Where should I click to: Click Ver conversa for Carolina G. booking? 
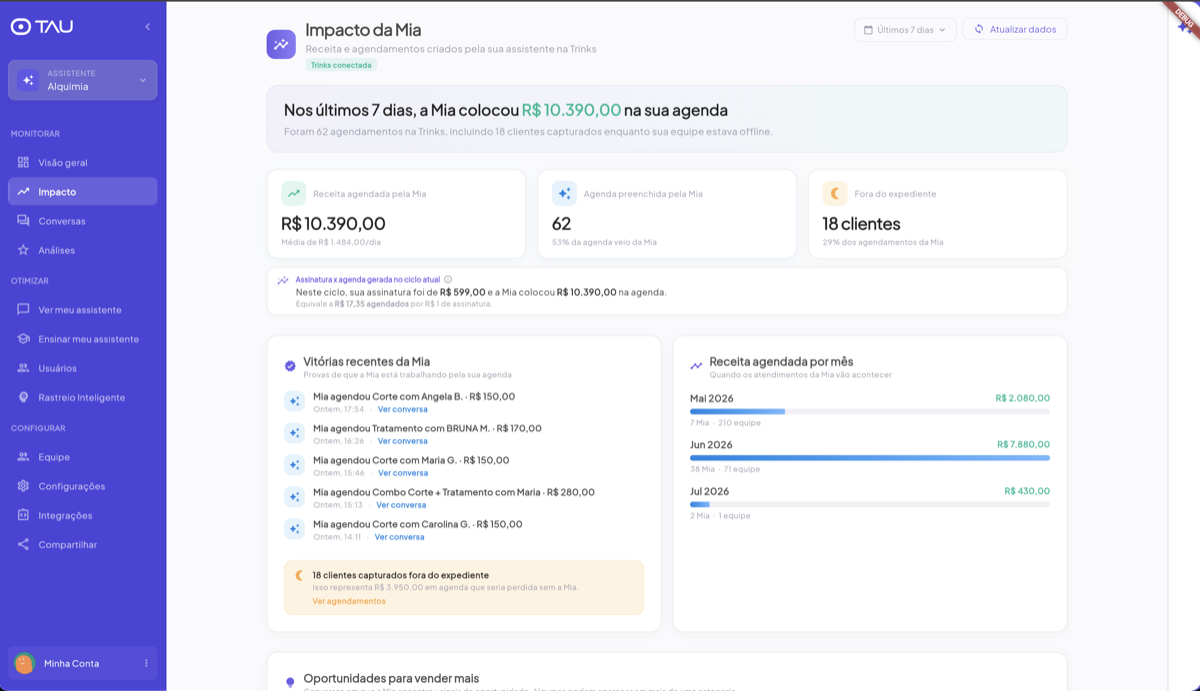400,537
